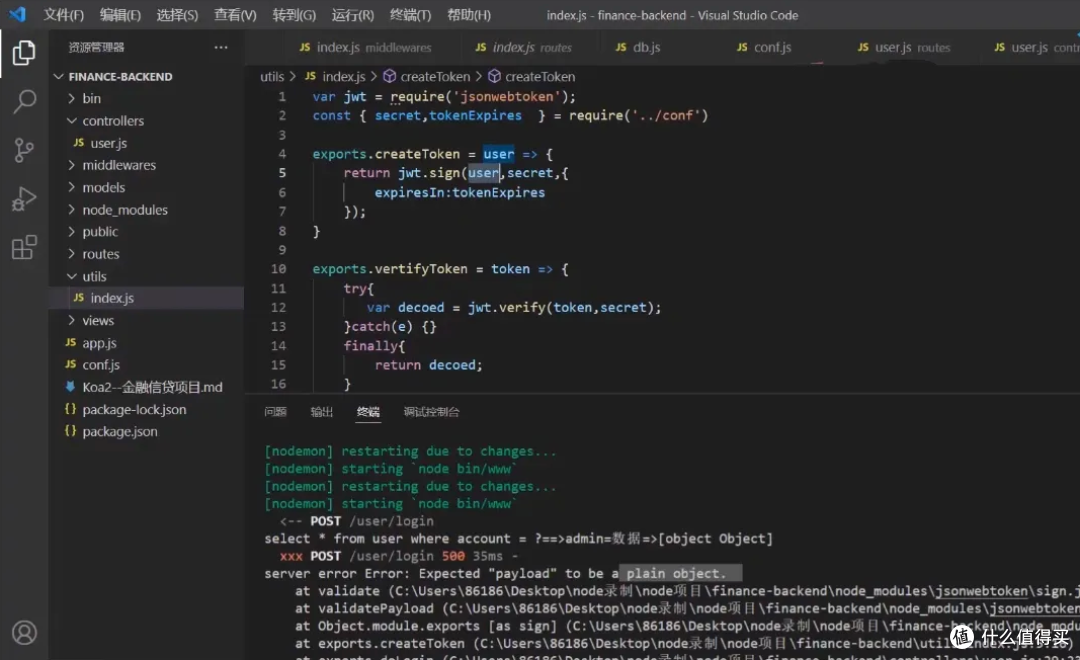The width and height of the screenshot is (1080, 660).
Task: Expand the models folder
Action: coord(71,187)
